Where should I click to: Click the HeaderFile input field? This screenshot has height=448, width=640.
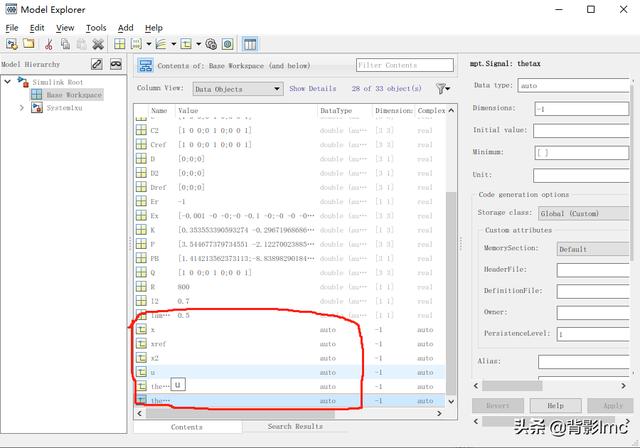coord(593,270)
